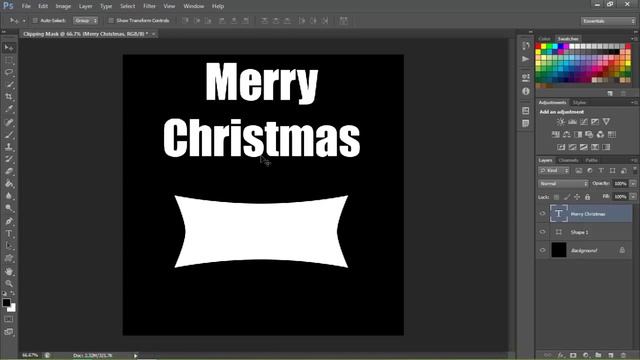
Task: Select the Hand tool
Action: click(9, 271)
